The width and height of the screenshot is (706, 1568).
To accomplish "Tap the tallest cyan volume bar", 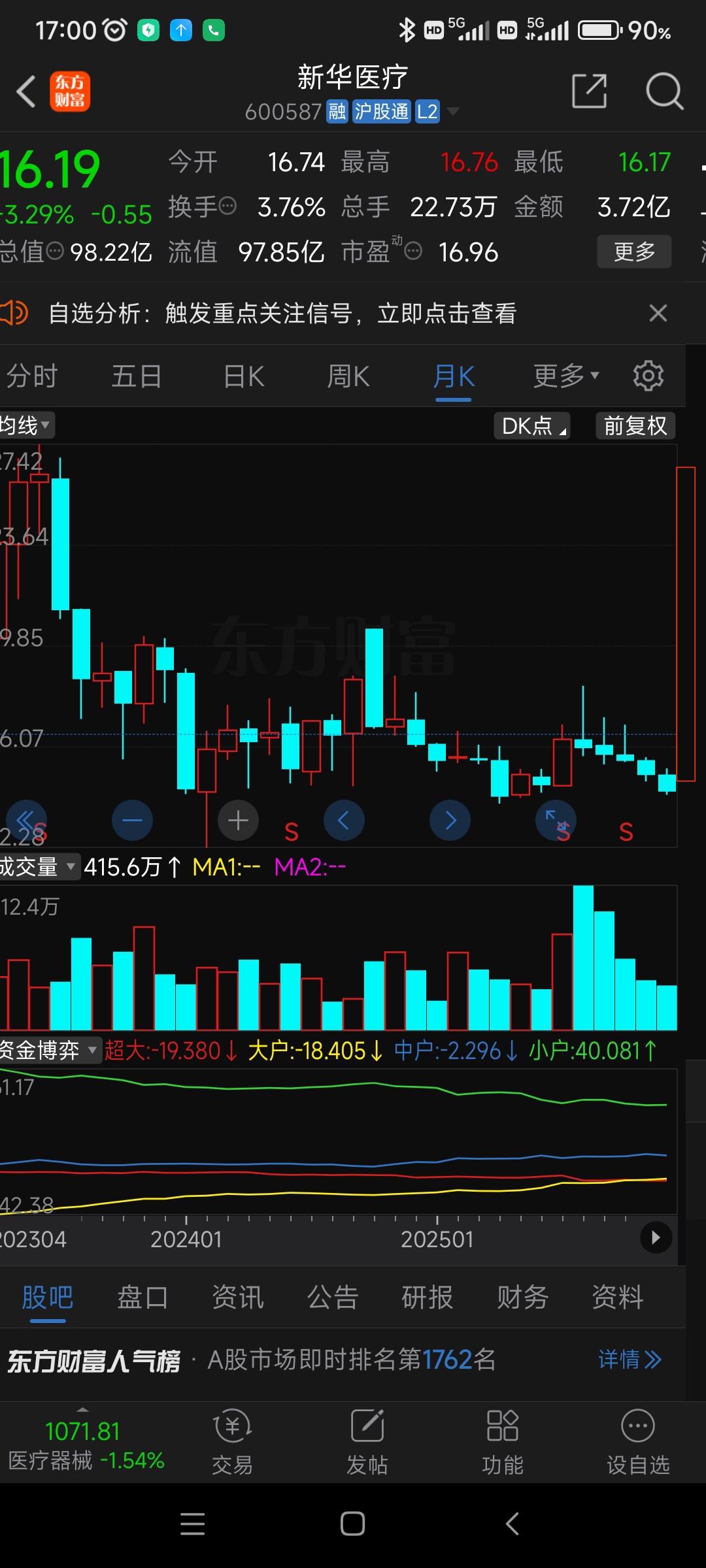I will 583,958.
